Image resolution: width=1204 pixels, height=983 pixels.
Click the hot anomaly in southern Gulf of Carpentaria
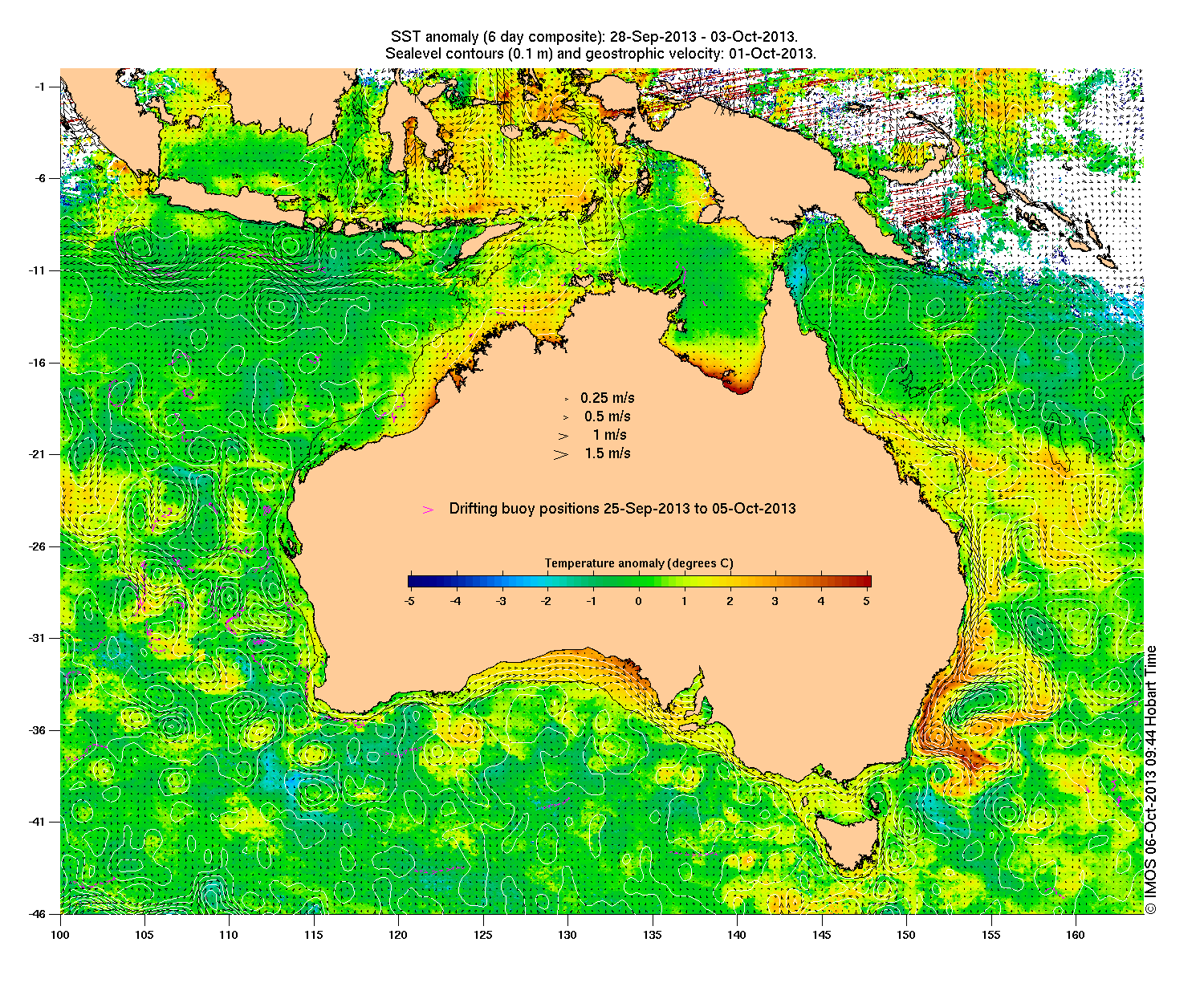737,384
